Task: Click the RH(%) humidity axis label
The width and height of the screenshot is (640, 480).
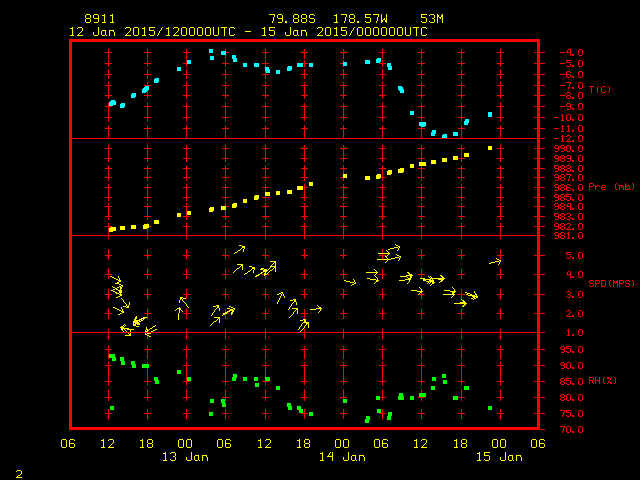Action: pyautogui.click(x=602, y=381)
